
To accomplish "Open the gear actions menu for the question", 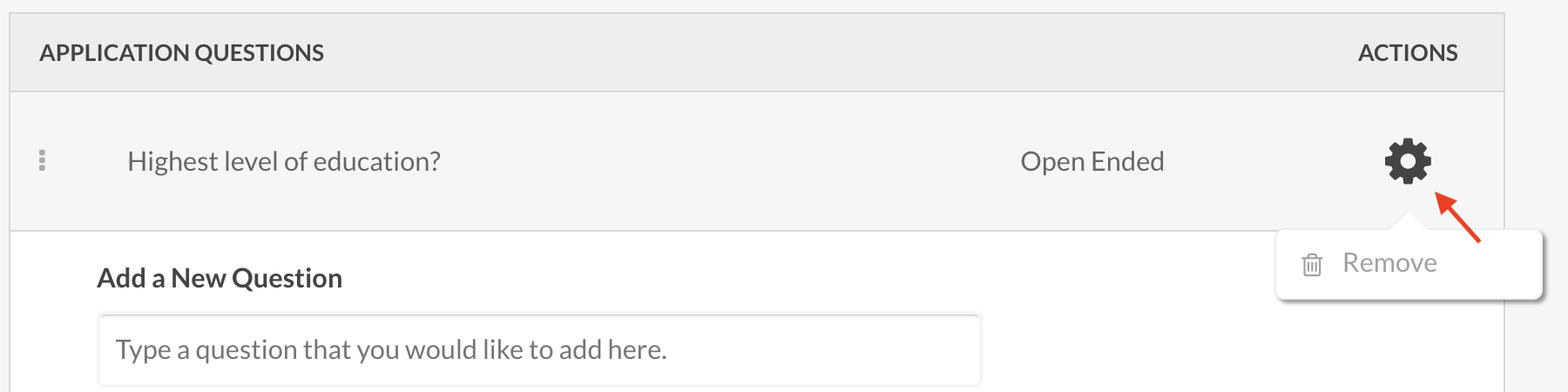I will click(x=1408, y=161).
